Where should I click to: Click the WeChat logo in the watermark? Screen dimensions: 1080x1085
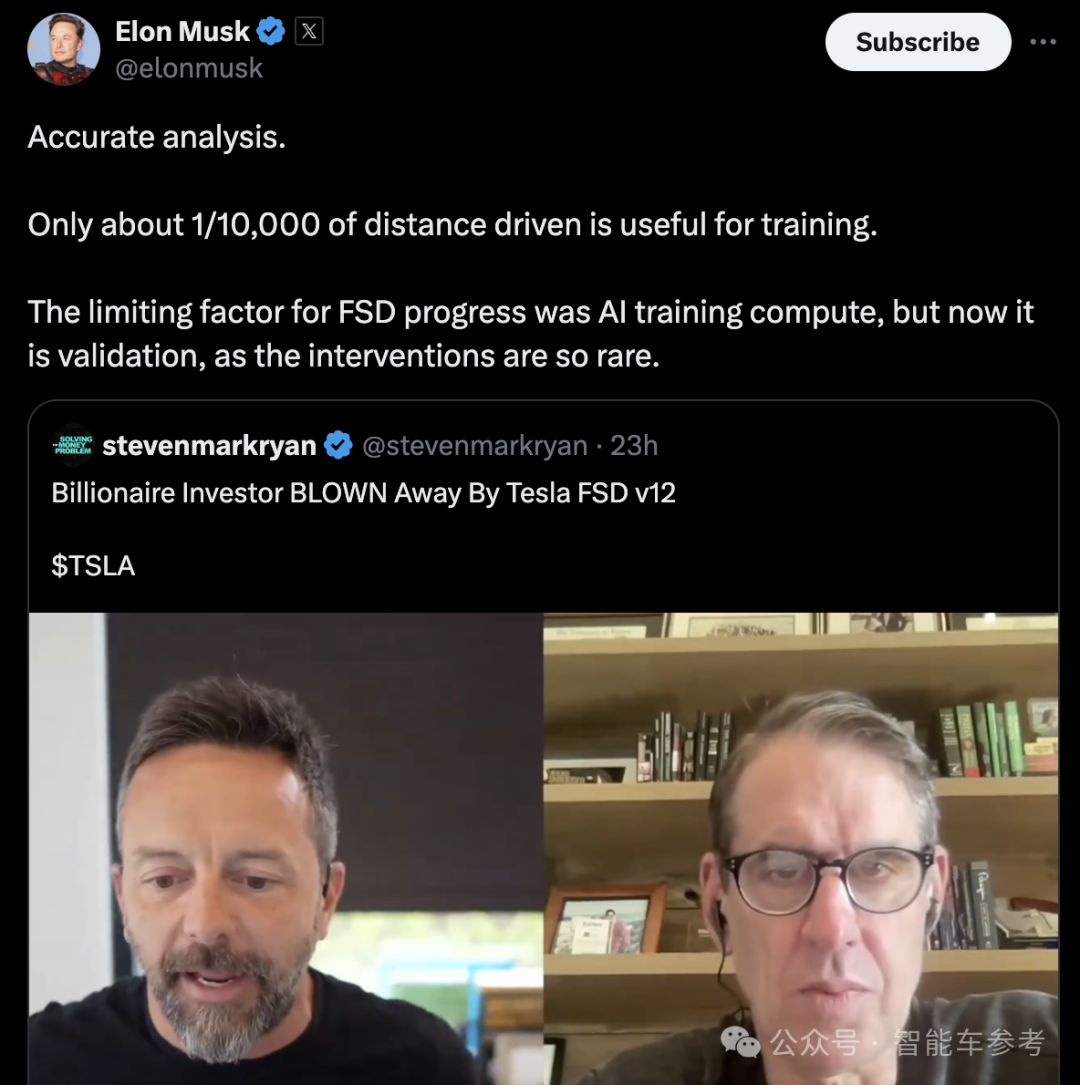coord(741,1043)
